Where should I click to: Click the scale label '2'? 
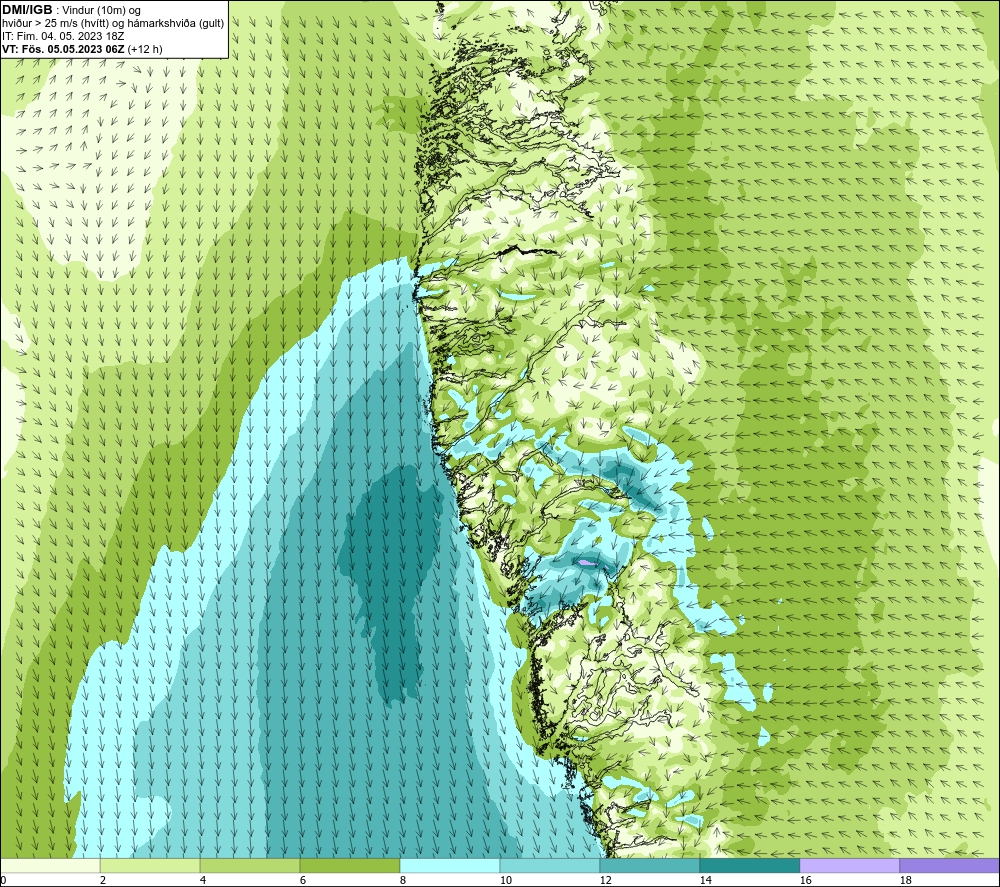click(103, 881)
